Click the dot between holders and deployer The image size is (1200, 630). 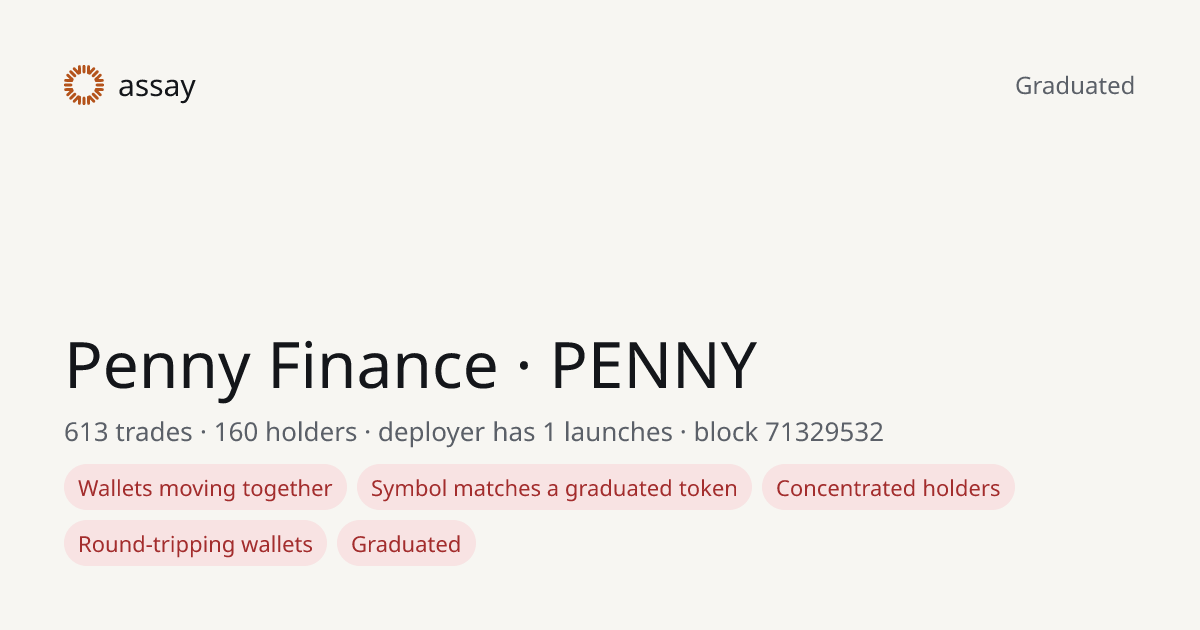tap(367, 433)
